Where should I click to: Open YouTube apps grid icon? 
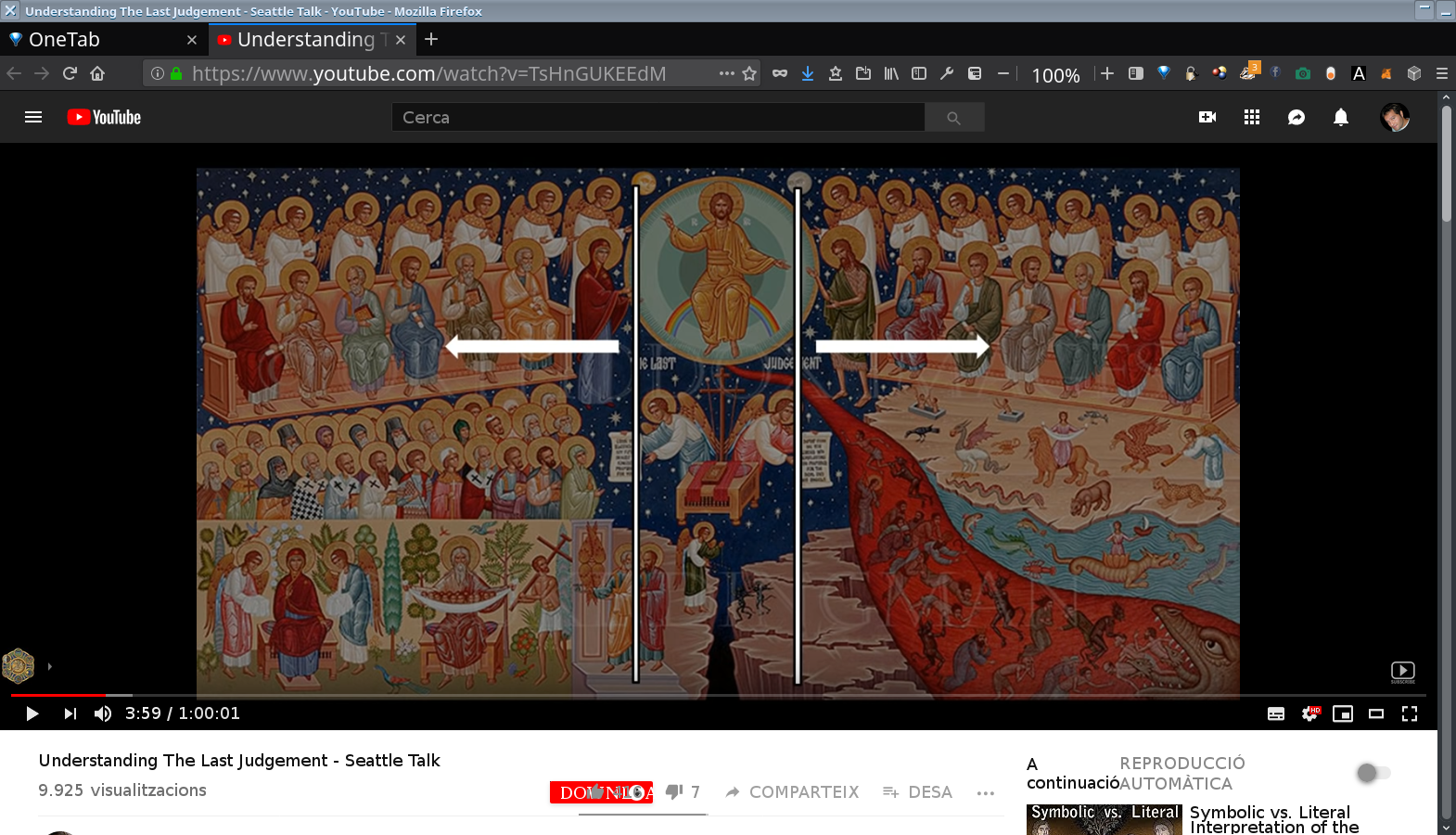click(x=1252, y=117)
